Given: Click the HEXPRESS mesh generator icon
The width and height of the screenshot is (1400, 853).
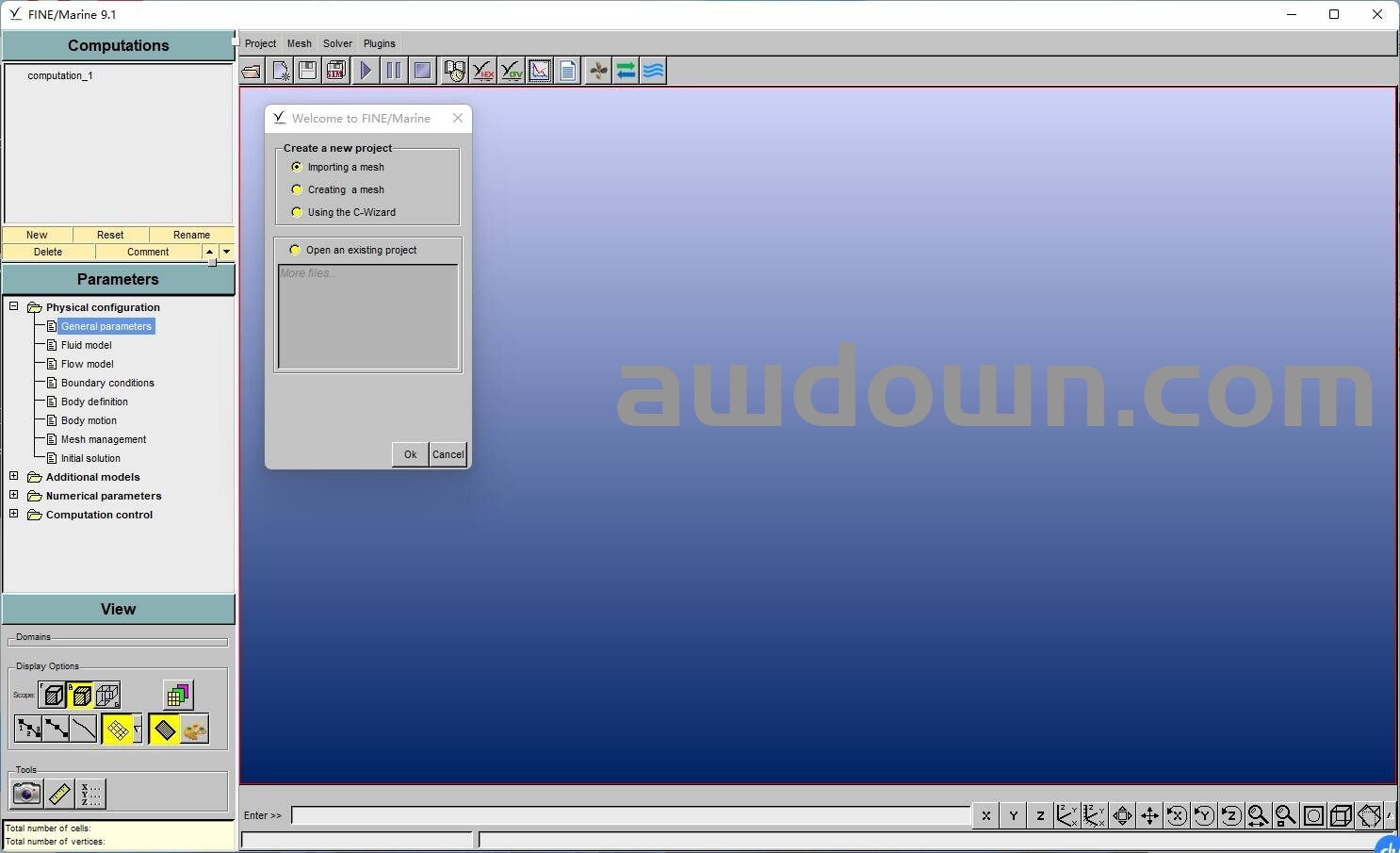Looking at the screenshot, I should tap(483, 71).
